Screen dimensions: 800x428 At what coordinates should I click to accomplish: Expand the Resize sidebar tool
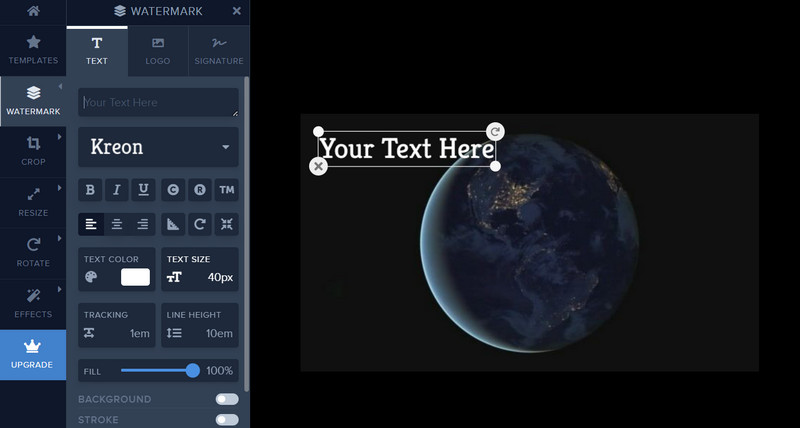click(33, 203)
